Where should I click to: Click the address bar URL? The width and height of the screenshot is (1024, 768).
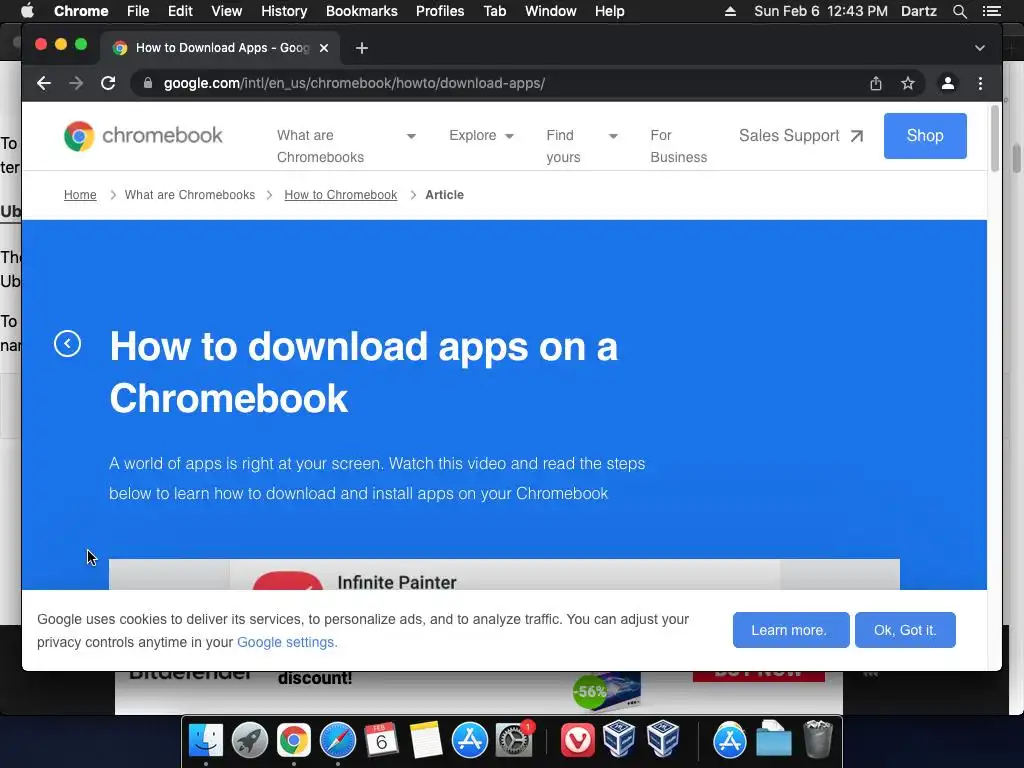354,83
